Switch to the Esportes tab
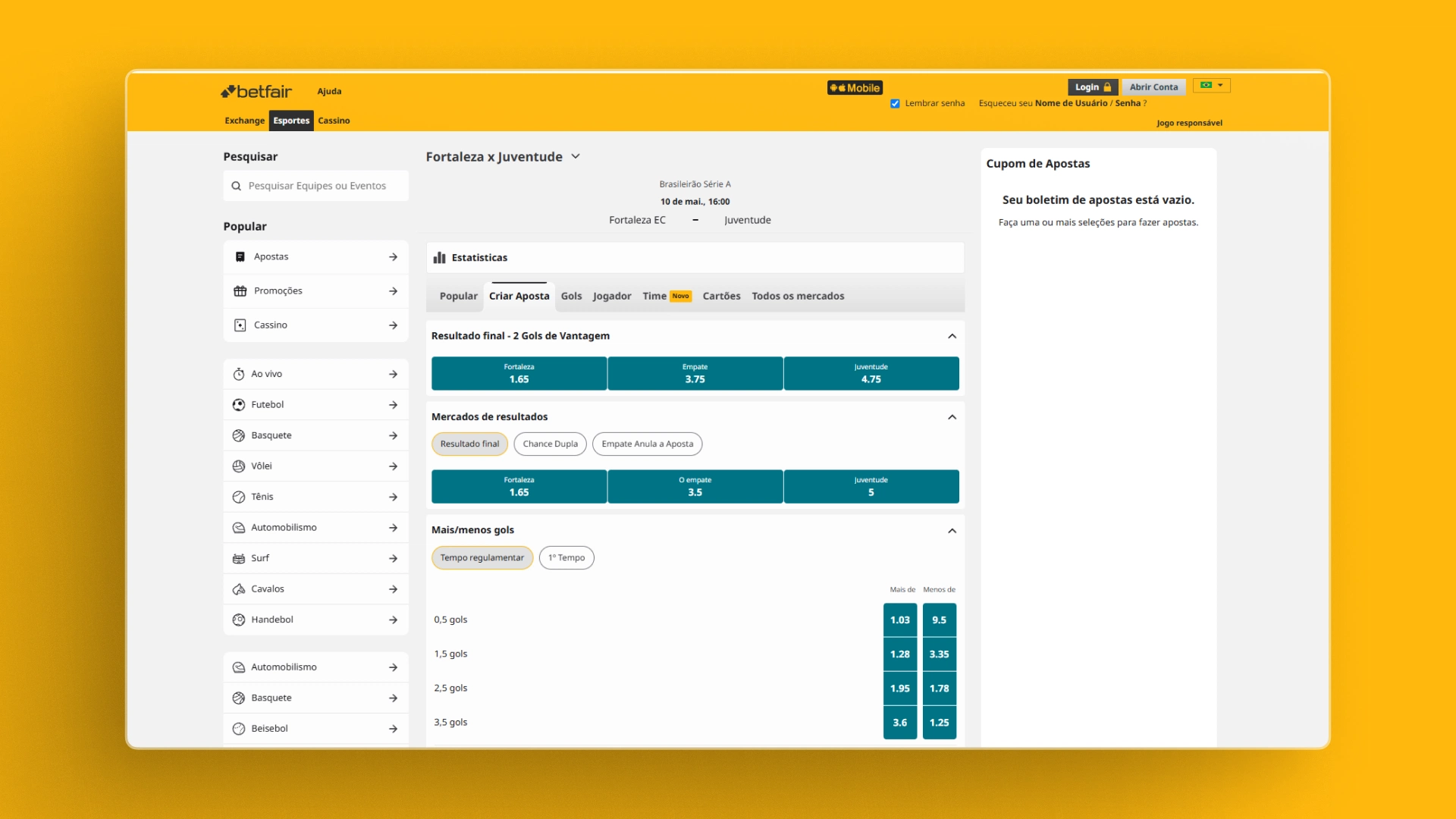The image size is (1456, 819). coord(291,121)
